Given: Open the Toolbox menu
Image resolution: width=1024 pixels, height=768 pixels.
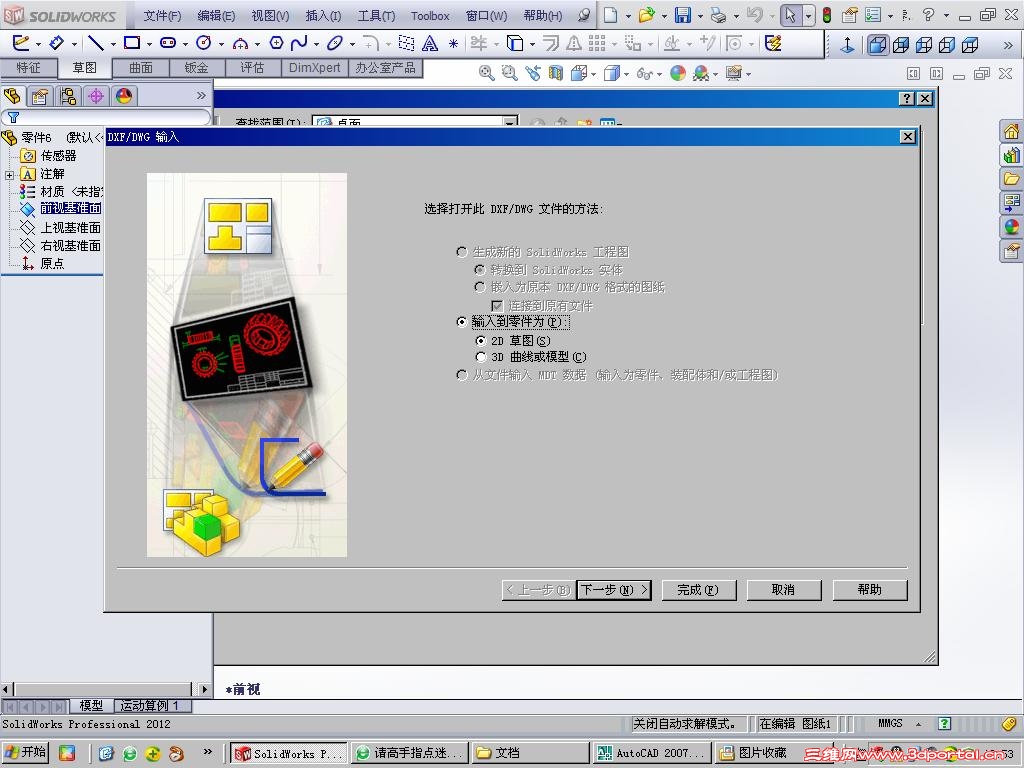Looking at the screenshot, I should (x=430, y=16).
